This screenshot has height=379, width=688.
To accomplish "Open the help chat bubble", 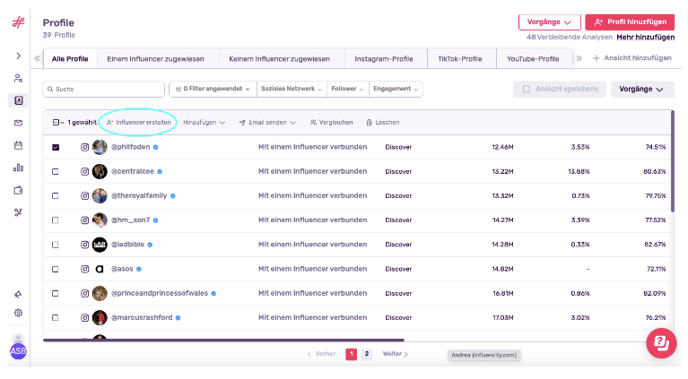I will pyautogui.click(x=661, y=343).
